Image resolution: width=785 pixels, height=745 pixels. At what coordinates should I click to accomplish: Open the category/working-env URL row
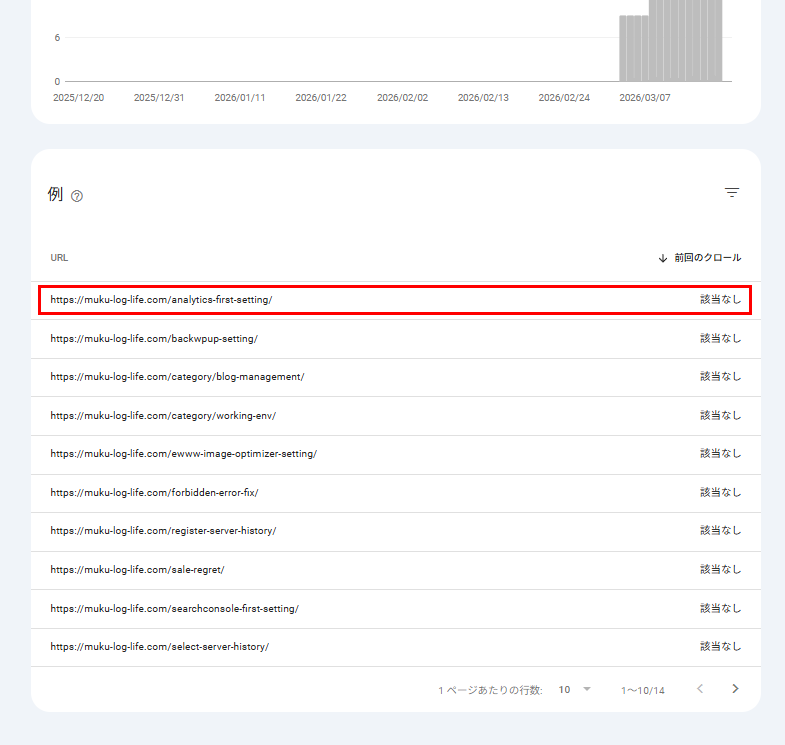[163, 415]
